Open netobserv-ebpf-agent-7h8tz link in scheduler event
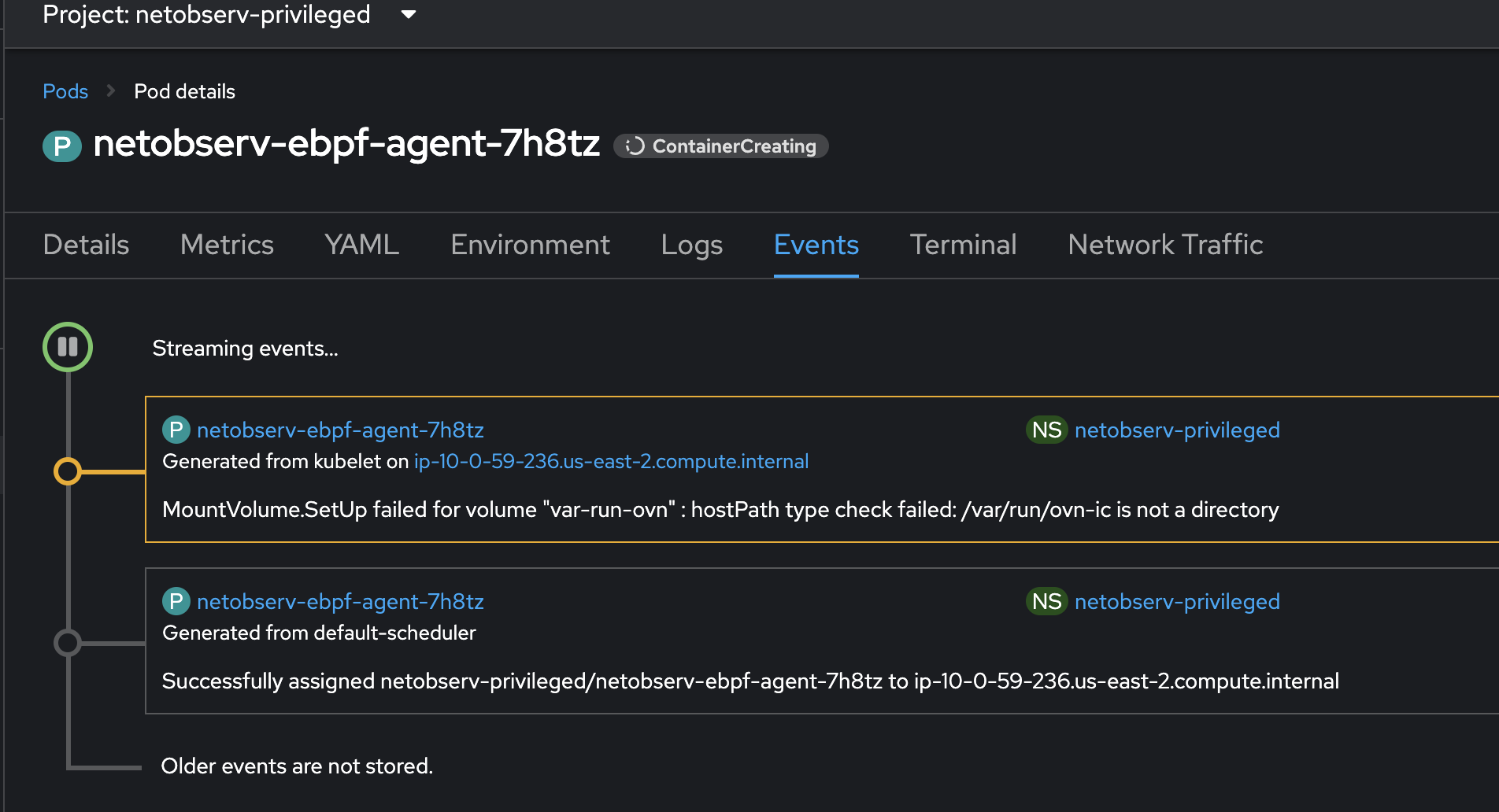 click(x=340, y=602)
